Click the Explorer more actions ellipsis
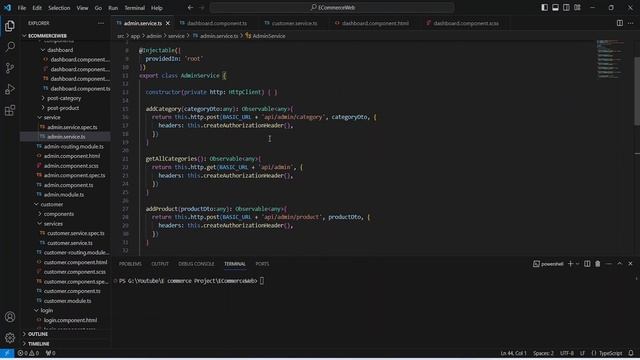This screenshot has height=360, width=640. tap(101, 23)
